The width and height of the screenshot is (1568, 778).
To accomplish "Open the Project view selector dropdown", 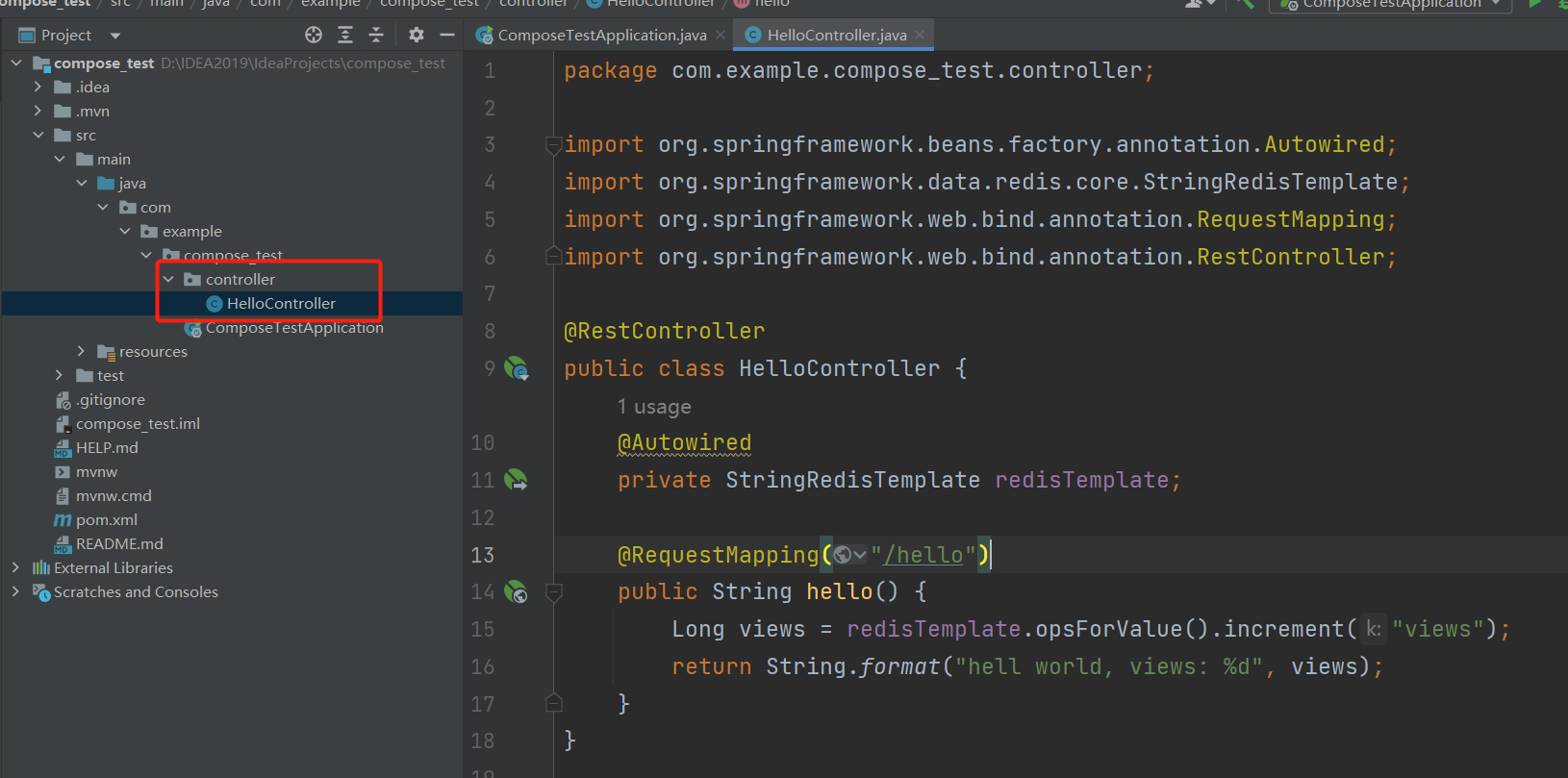I will coord(115,36).
